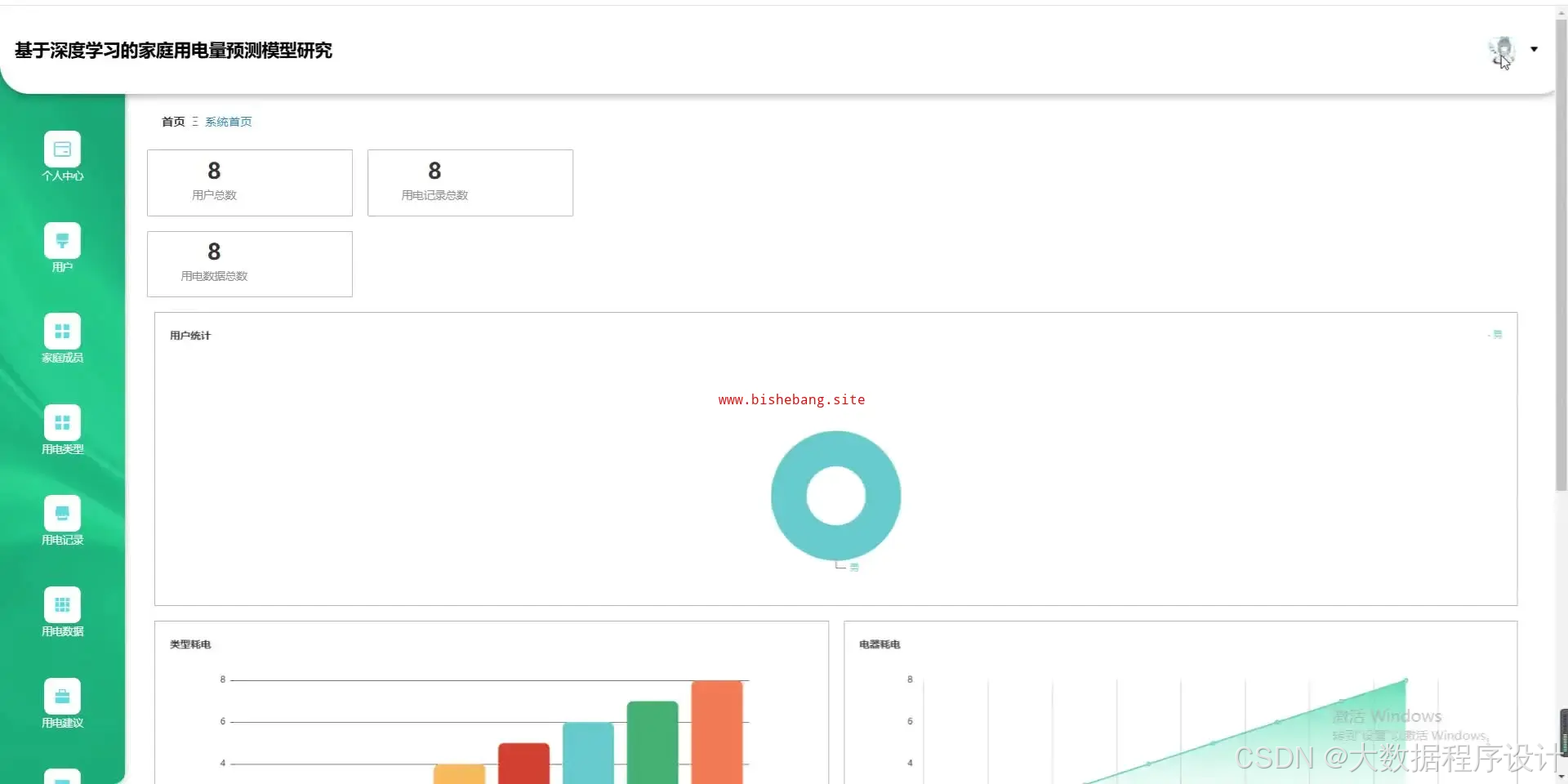Open the 用电建议 sidebar icon
Image resolution: width=1568 pixels, height=784 pixels.
pyautogui.click(x=62, y=697)
